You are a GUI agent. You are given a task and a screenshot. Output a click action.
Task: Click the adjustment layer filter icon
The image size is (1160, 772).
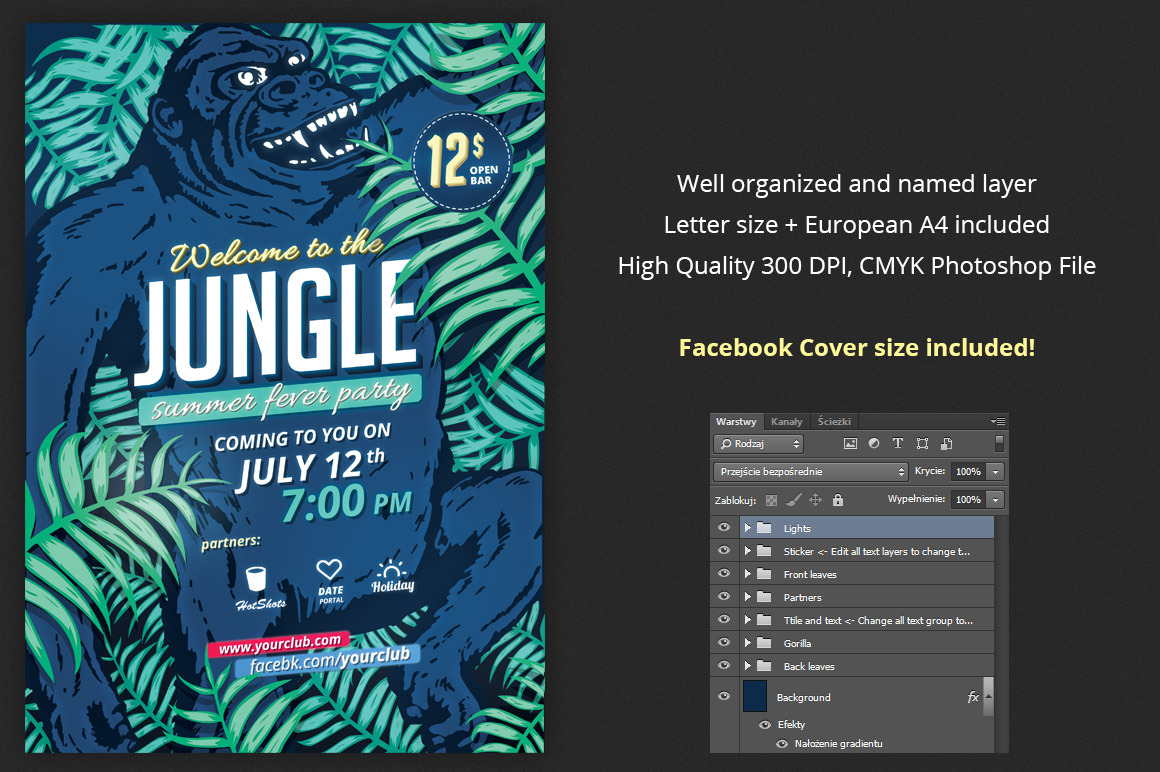click(874, 443)
